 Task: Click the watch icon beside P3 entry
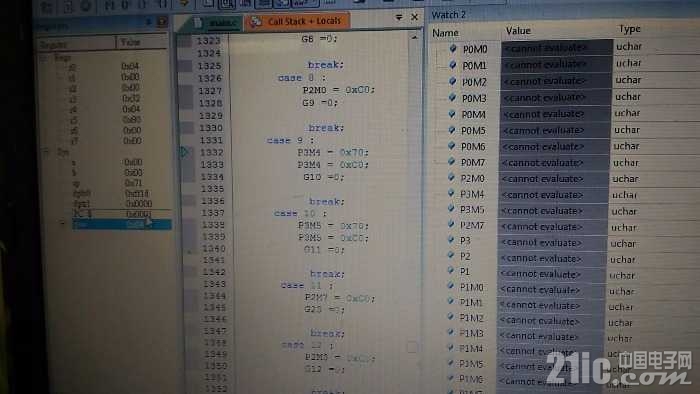pos(451,239)
